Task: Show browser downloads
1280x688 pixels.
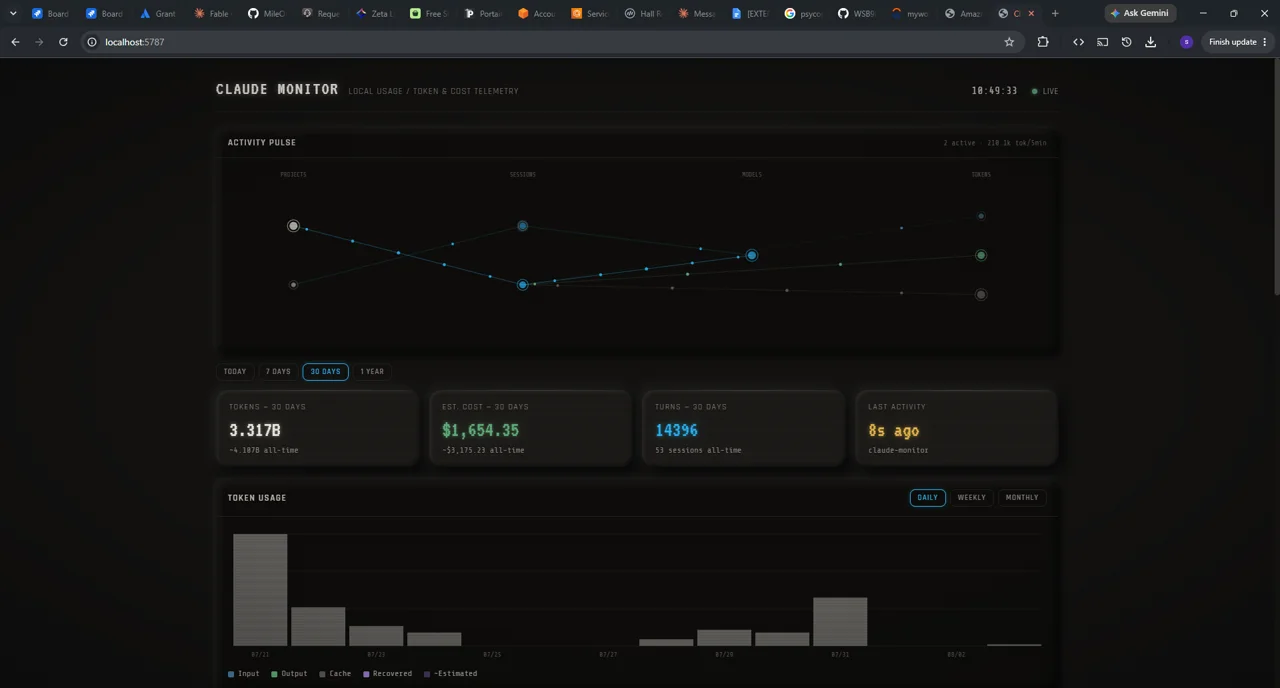Action: point(1150,42)
